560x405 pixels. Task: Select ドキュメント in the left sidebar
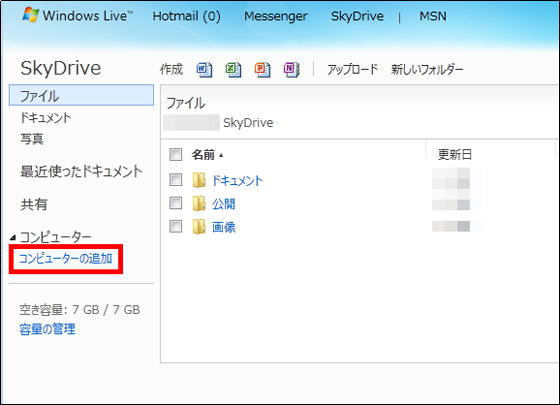tap(46, 118)
